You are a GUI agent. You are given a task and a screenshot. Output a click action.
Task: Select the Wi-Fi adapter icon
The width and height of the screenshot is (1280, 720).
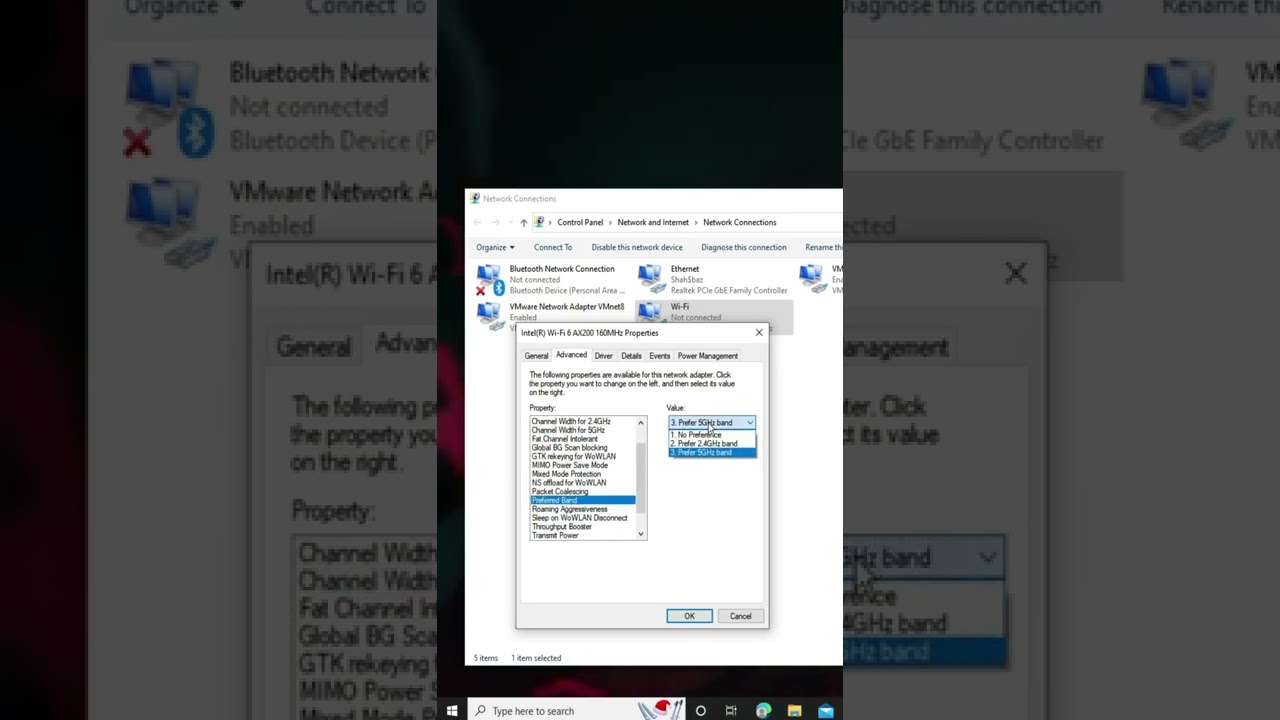(650, 312)
